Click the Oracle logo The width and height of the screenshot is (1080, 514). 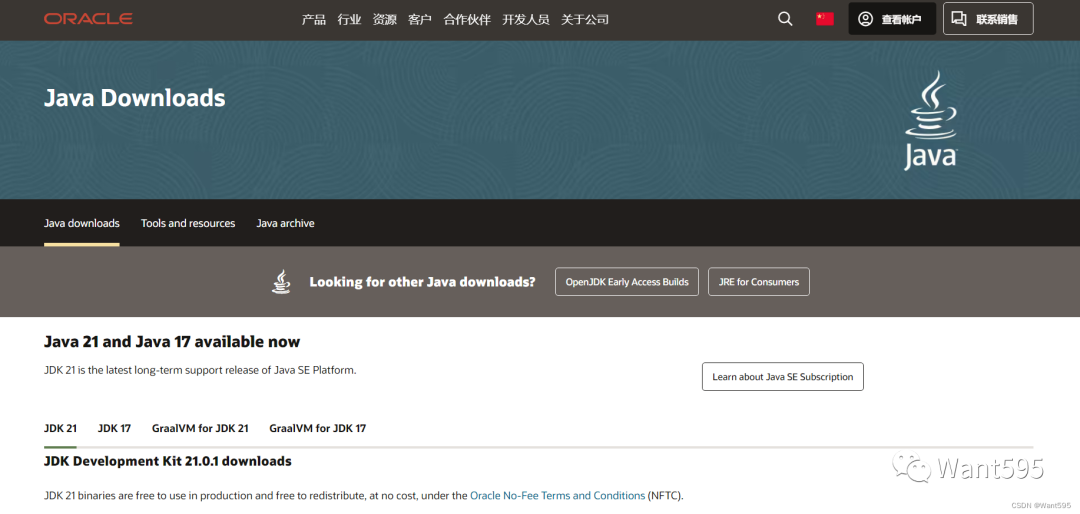point(88,19)
